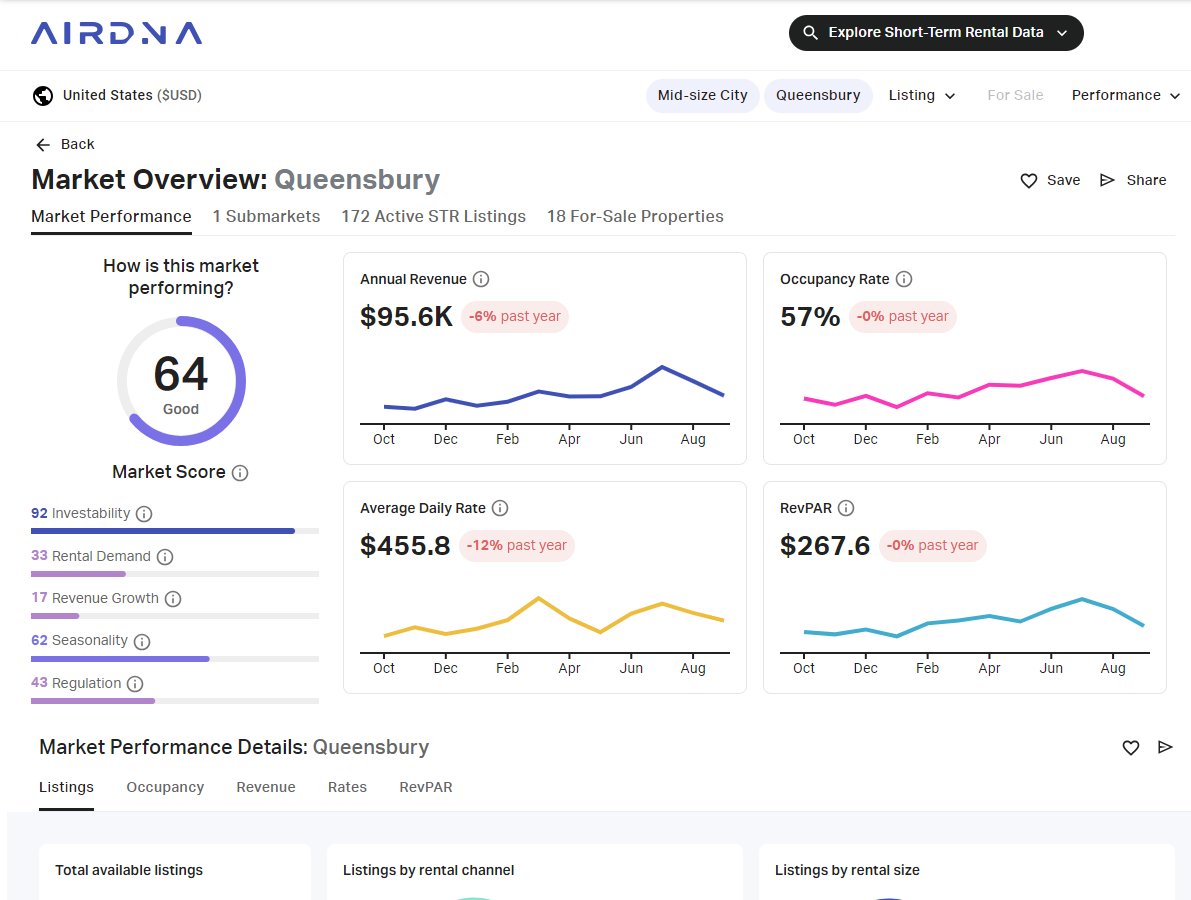The image size is (1191, 900).
Task: Click the search magnifier icon
Action: coord(810,33)
